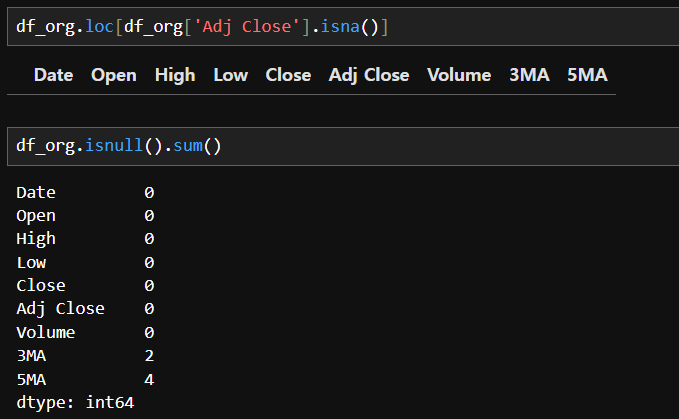679x419 pixels.
Task: Select the Low column header
Action: 231,75
